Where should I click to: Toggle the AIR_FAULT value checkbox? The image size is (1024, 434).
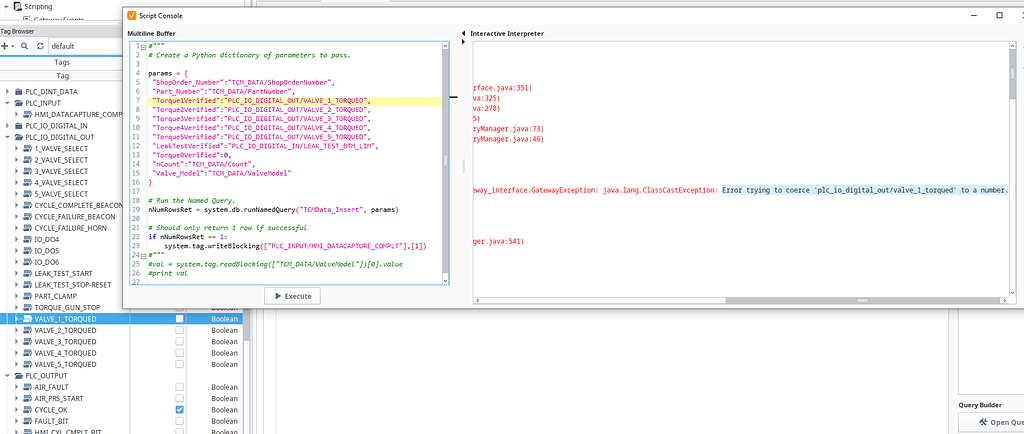click(x=180, y=387)
